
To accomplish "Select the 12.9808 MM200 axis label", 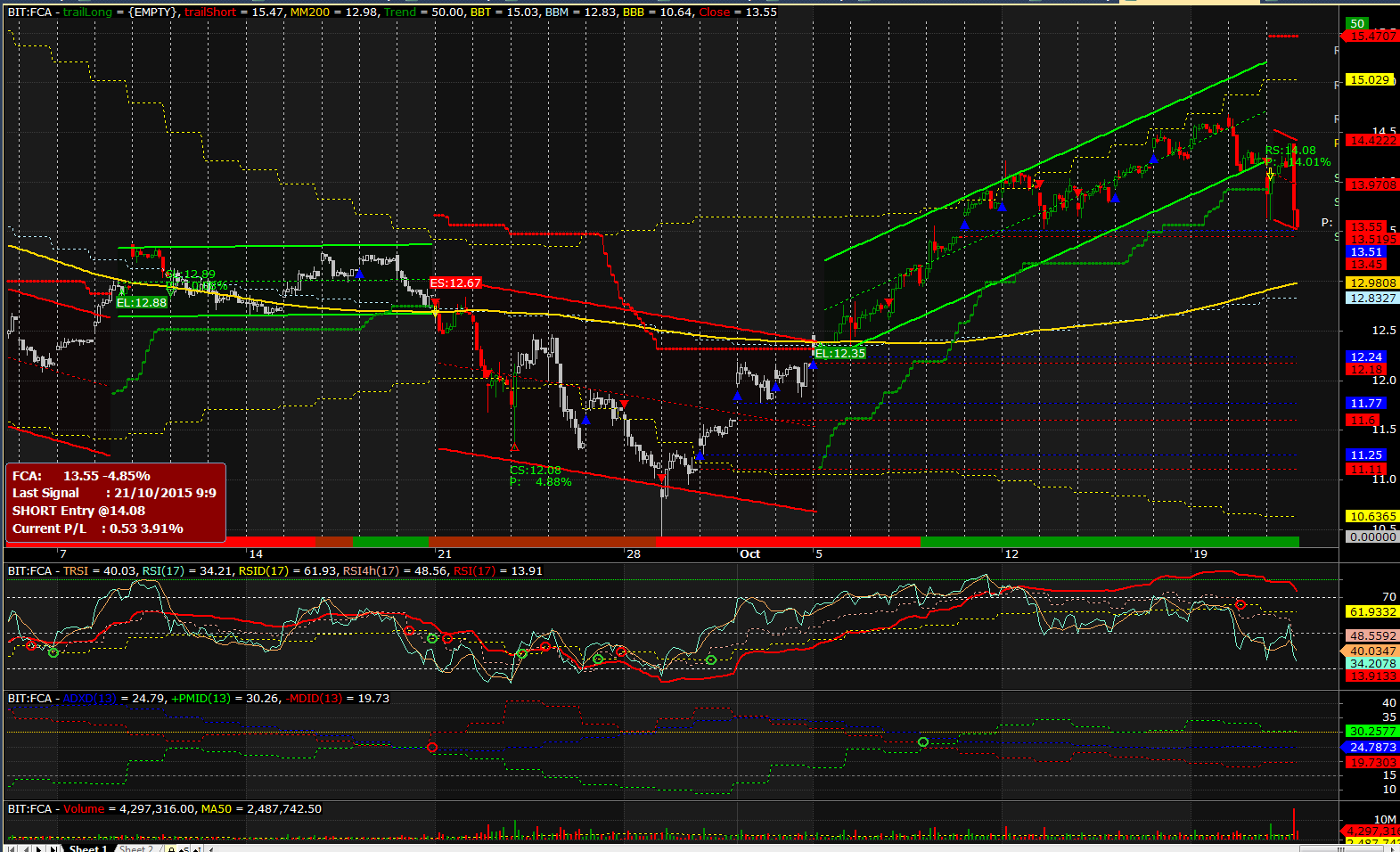I will click(x=1372, y=283).
